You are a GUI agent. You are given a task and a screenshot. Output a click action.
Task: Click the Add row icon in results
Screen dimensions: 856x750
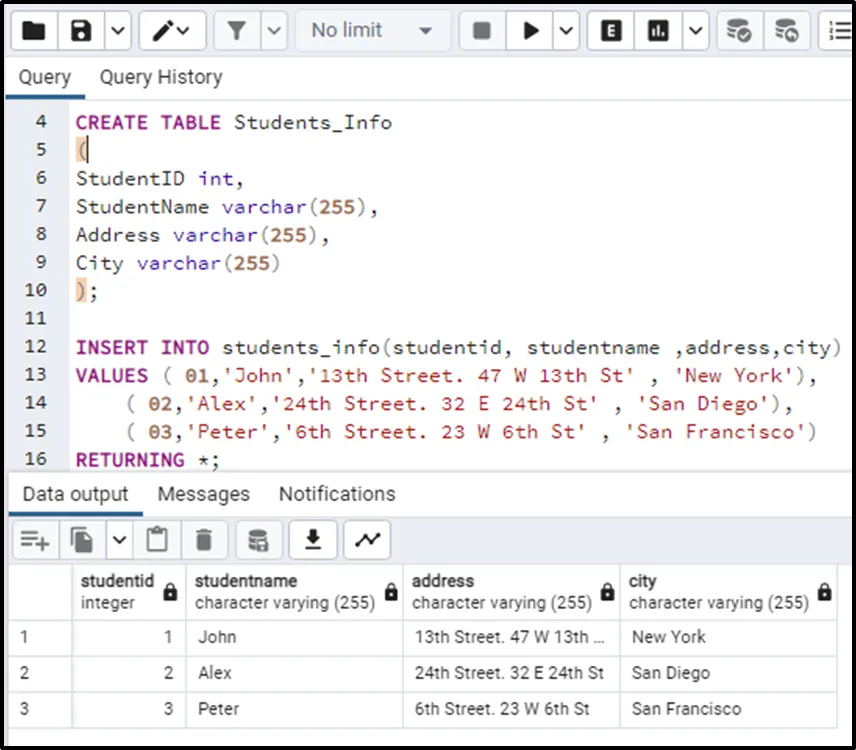pyautogui.click(x=34, y=541)
